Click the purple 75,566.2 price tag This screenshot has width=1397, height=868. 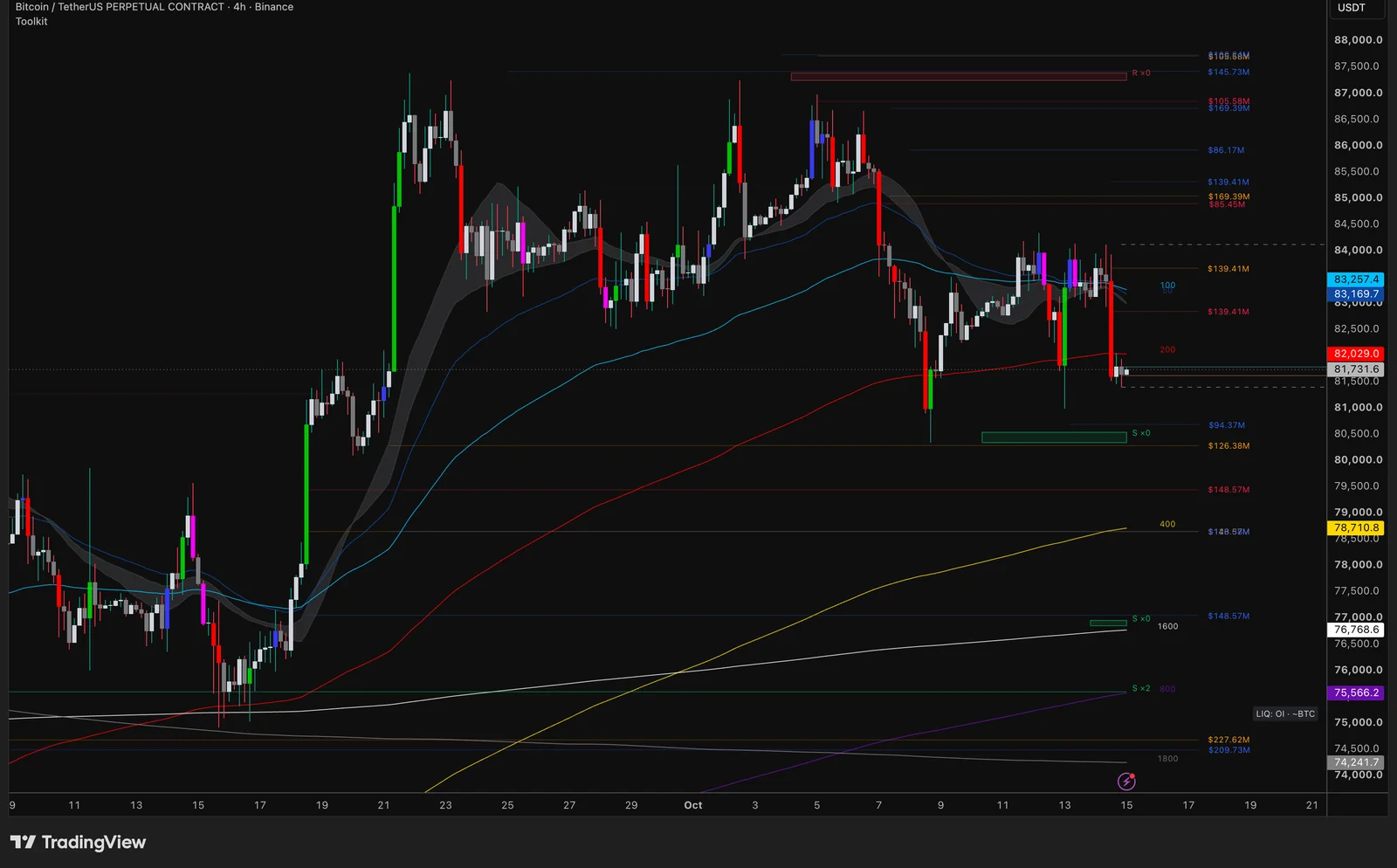coord(1356,692)
